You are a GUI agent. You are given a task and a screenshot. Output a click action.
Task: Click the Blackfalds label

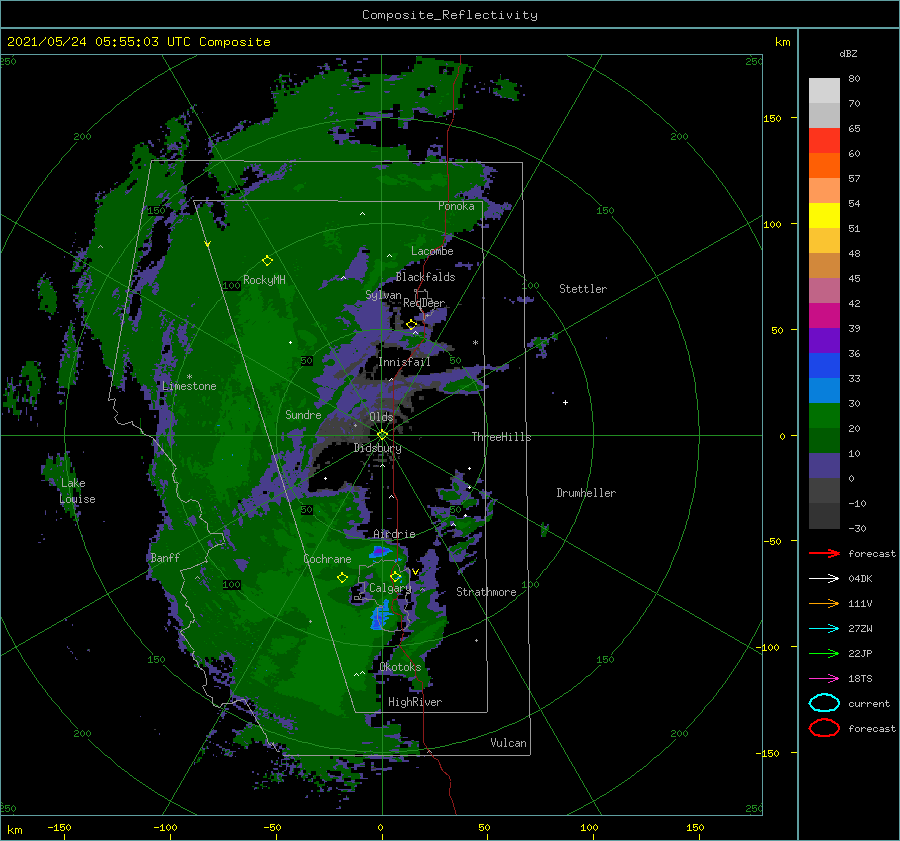tap(425, 277)
